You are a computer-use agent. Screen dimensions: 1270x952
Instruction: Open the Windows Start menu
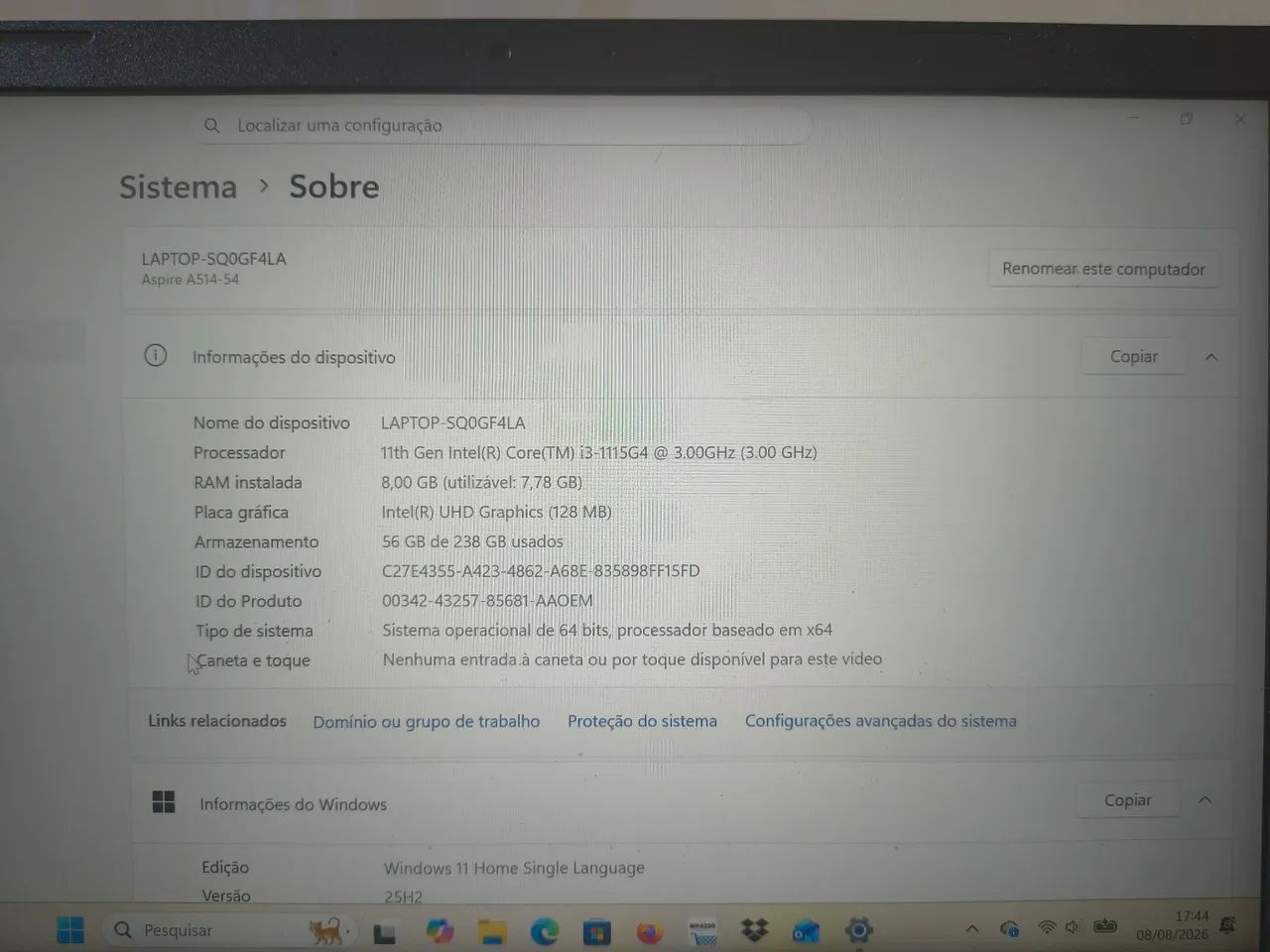(x=70, y=930)
